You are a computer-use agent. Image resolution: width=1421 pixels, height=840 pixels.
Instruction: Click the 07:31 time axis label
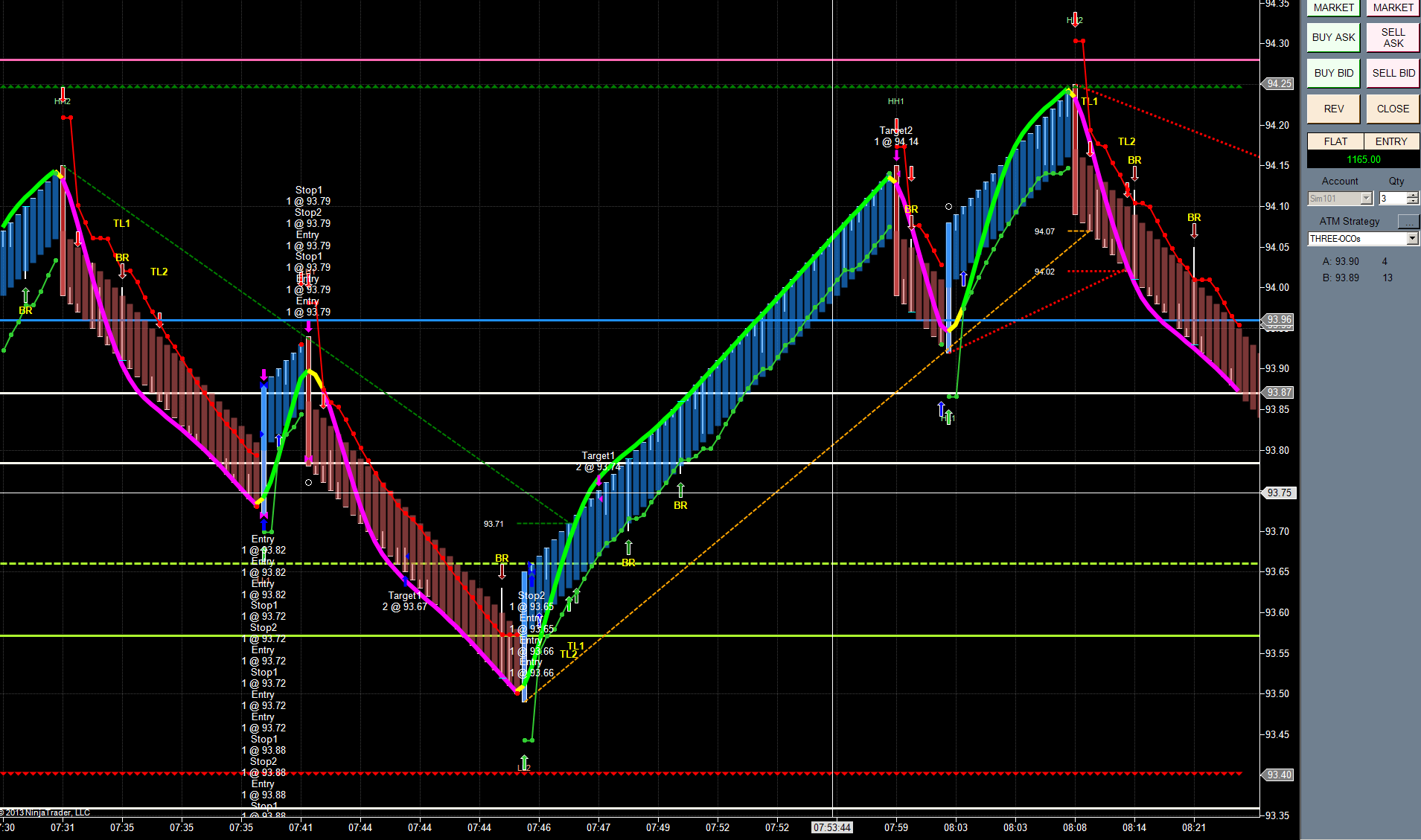(63, 827)
